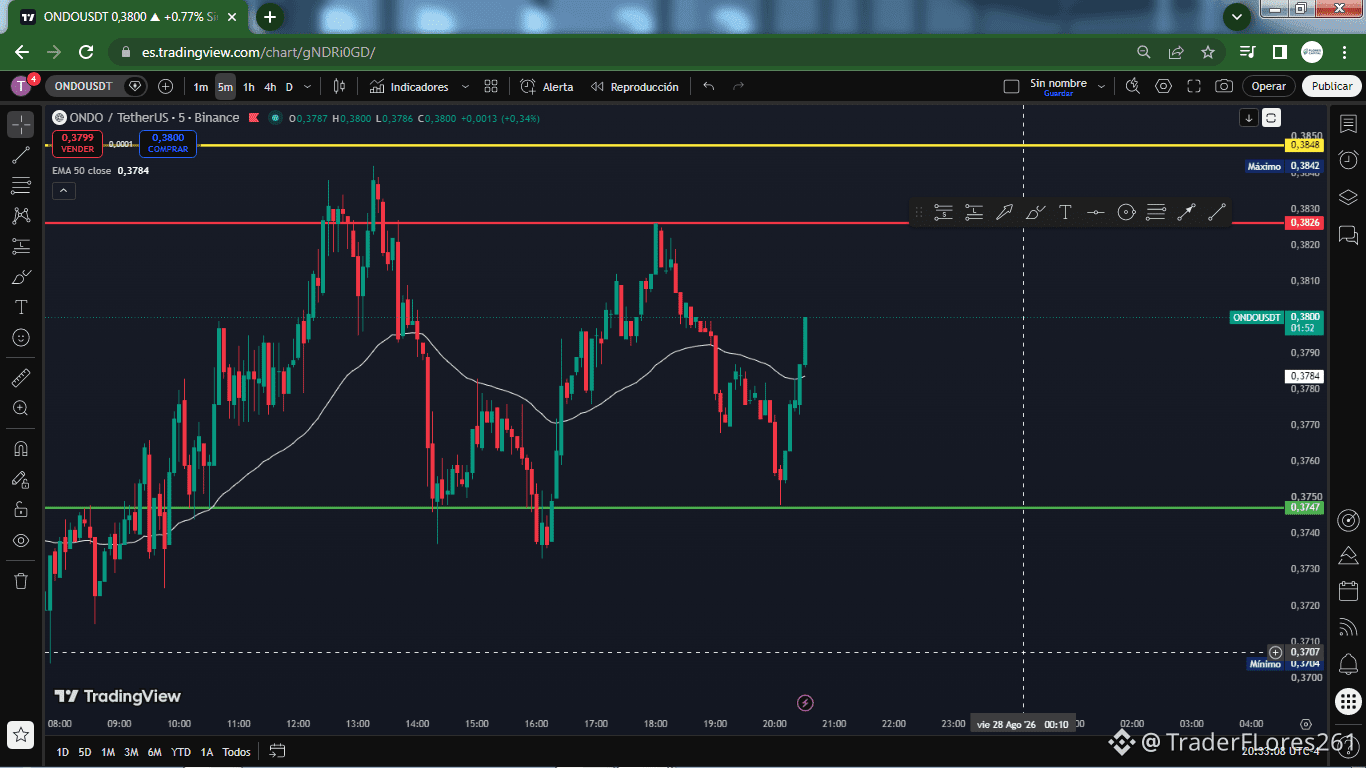Image resolution: width=1366 pixels, height=768 pixels.
Task: Collapse the indicator legend chevron
Action: [x=63, y=190]
